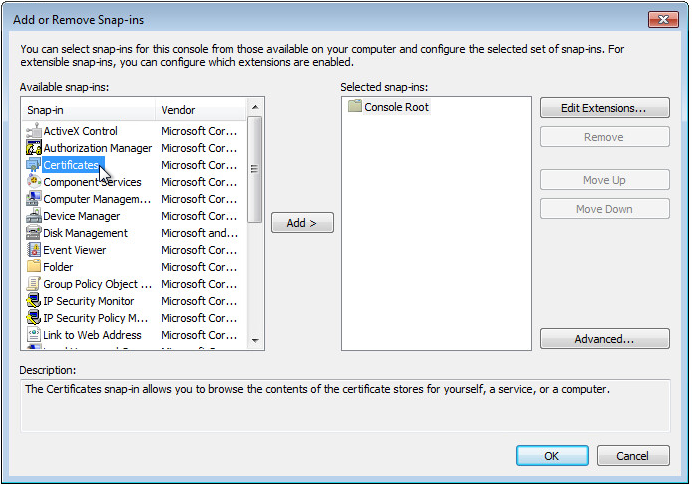Viewport: 692px width, 485px height.
Task: Click the vendor cell for Link to Web Address
Action: pyautogui.click(x=199, y=335)
